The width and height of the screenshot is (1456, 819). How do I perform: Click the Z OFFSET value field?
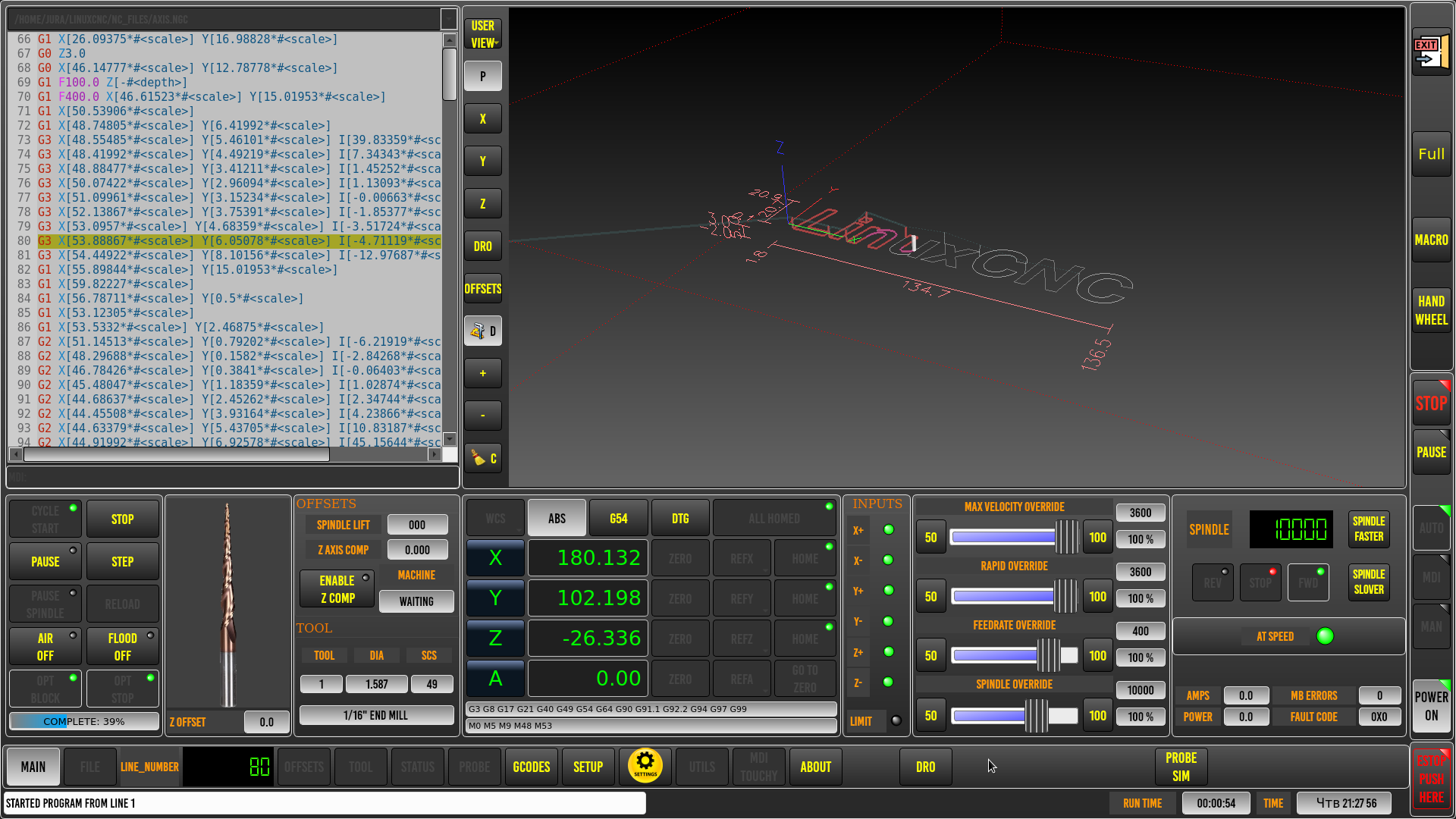(267, 722)
